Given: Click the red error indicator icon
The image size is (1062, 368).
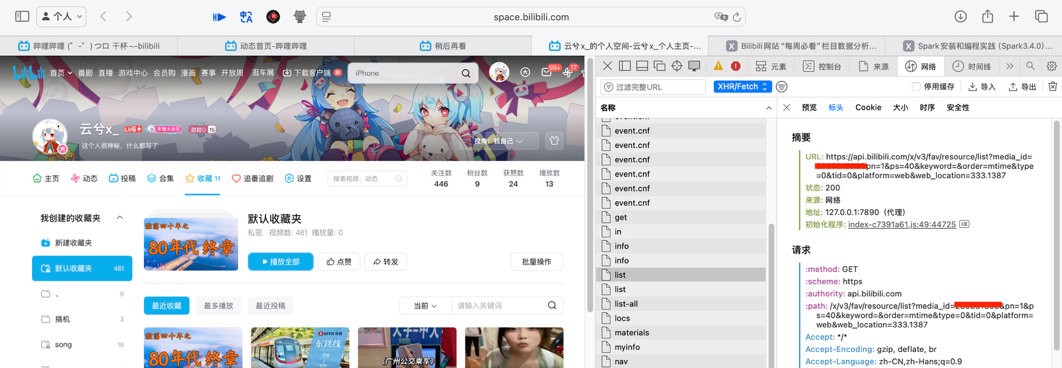Looking at the screenshot, I should coord(736,66).
